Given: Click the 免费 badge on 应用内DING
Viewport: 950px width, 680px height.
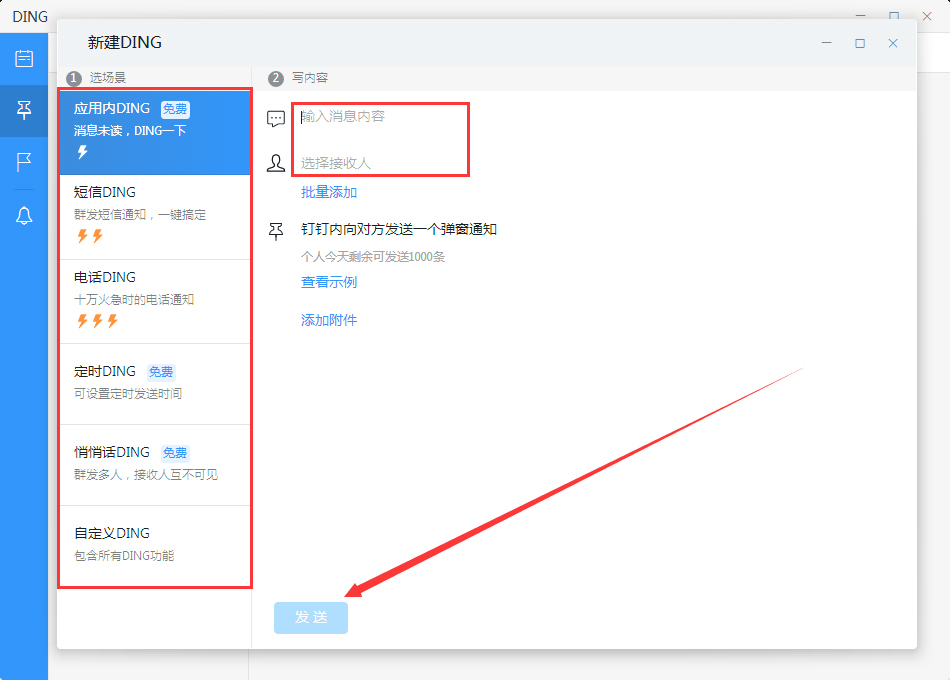Looking at the screenshot, I should coord(174,109).
